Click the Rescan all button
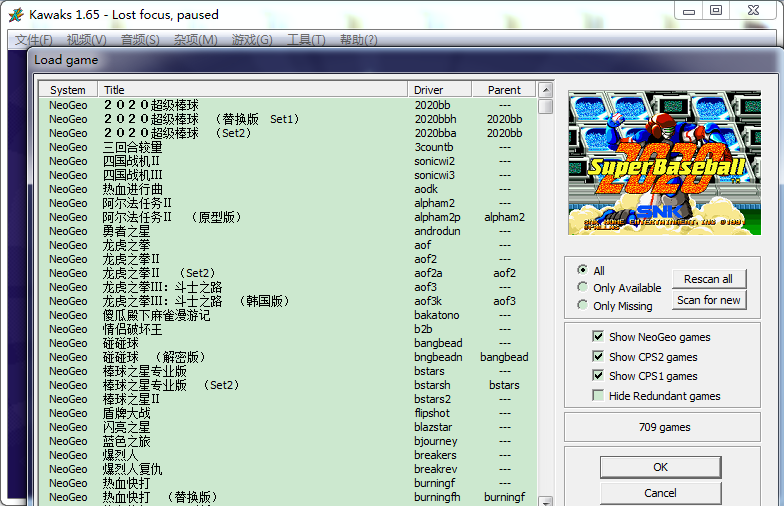Screen dimensions: 784x506 [x=708, y=279]
